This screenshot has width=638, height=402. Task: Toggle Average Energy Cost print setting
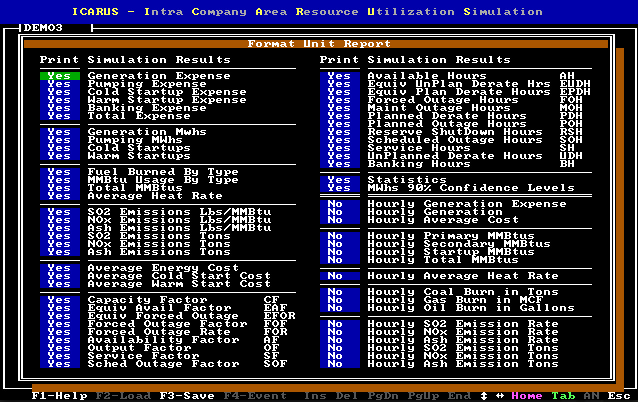(59, 267)
